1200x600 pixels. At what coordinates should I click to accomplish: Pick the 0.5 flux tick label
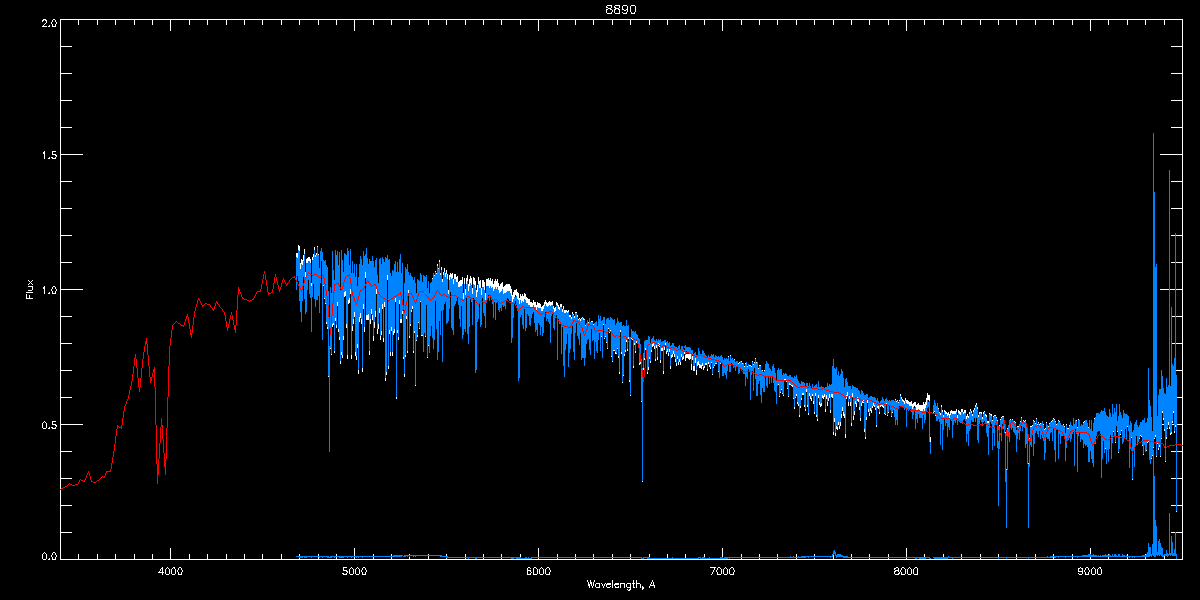click(48, 424)
